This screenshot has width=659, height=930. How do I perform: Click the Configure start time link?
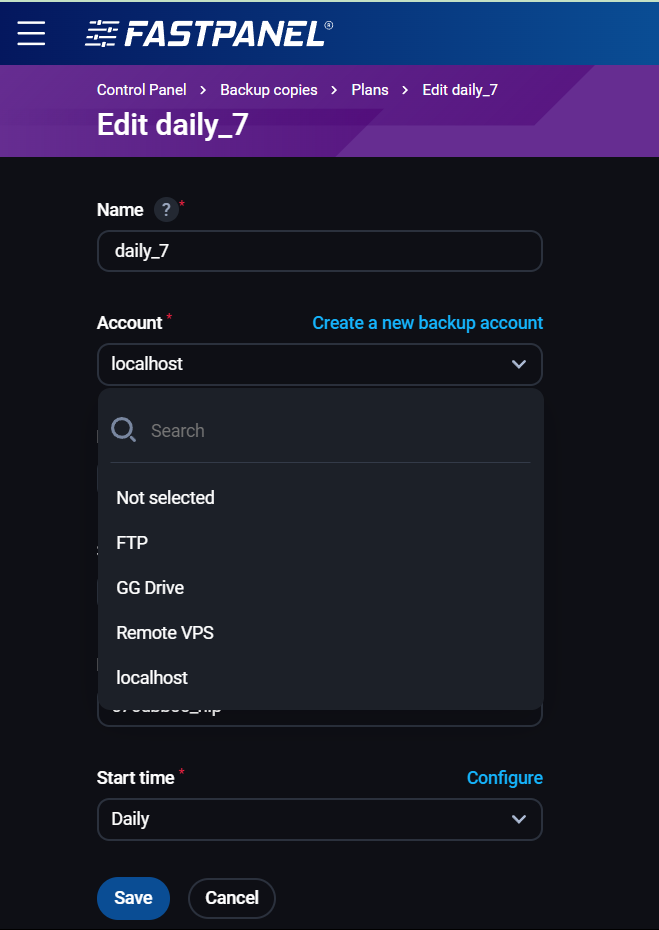pos(504,777)
